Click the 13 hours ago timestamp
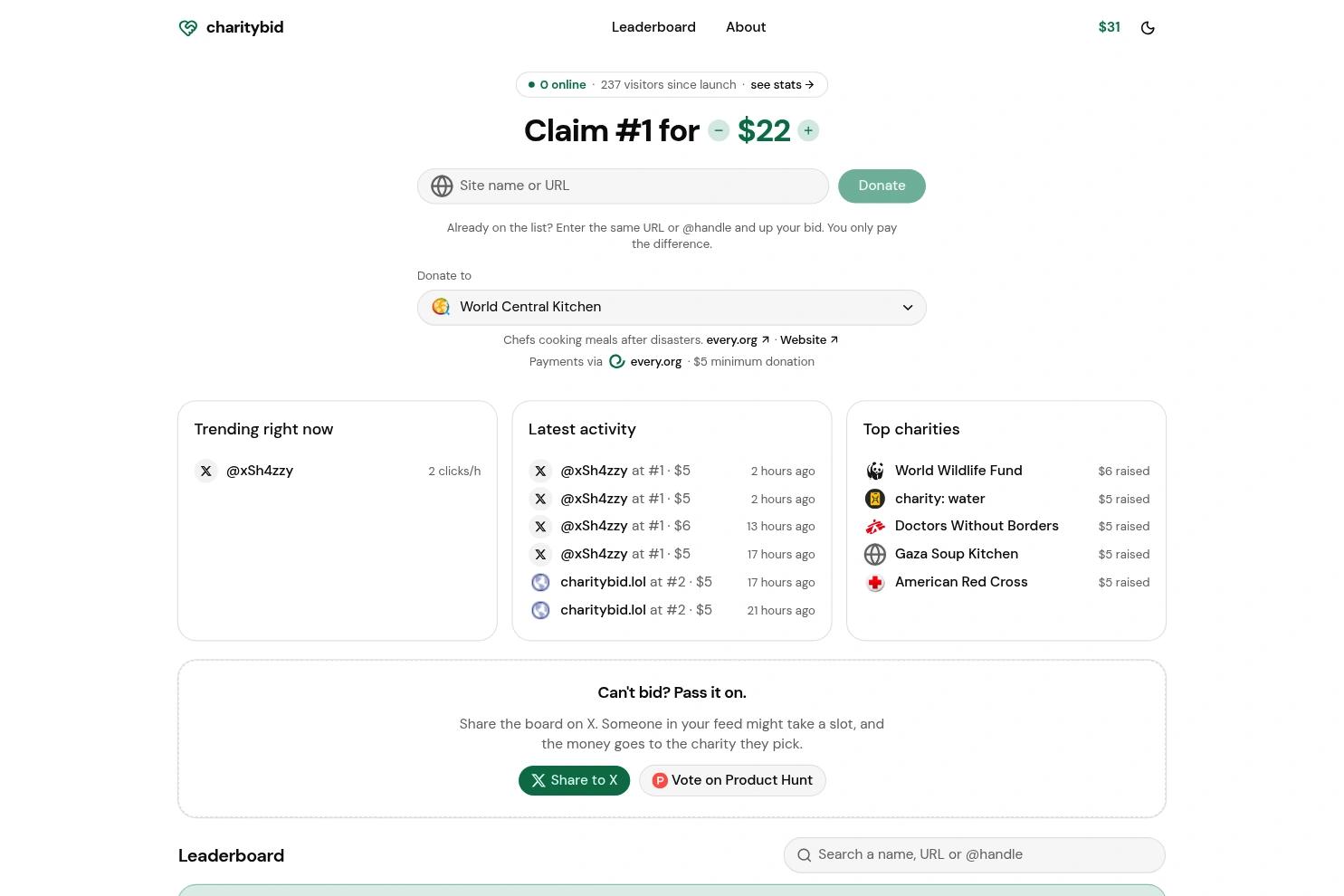1344x896 pixels. [781, 527]
